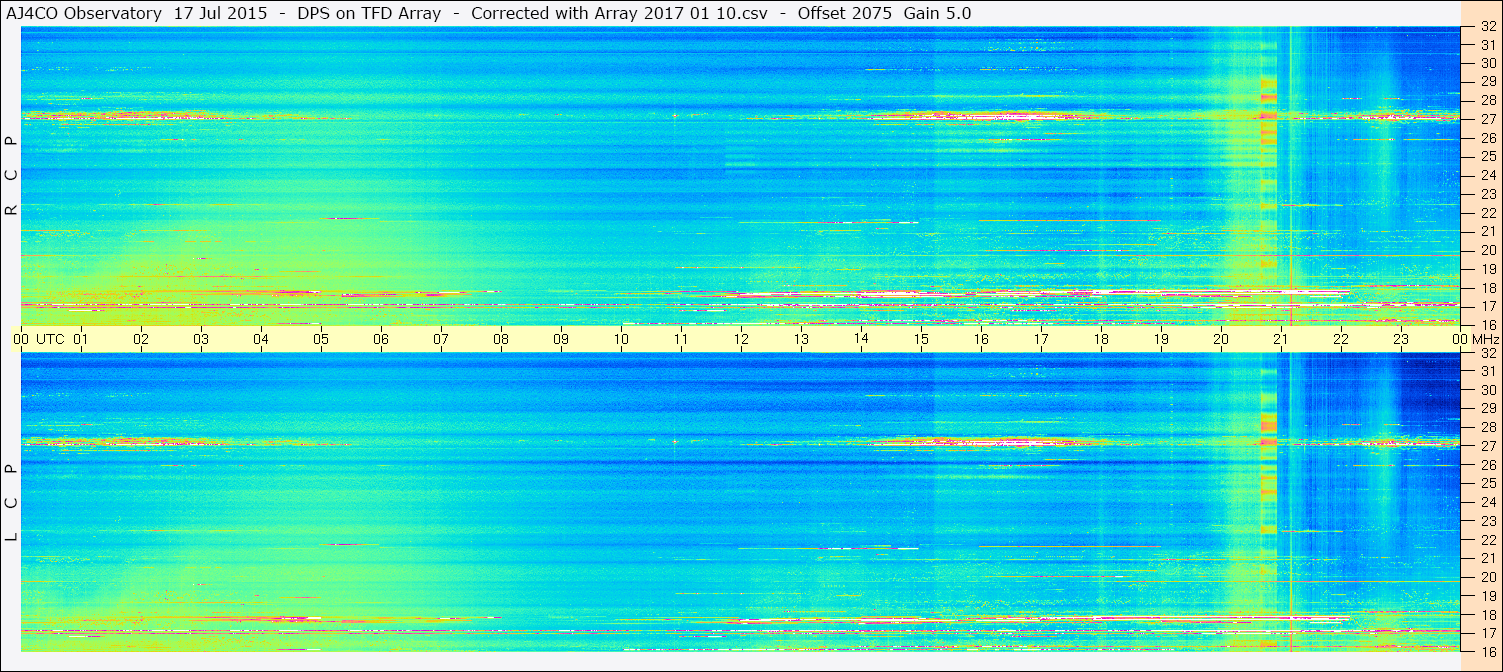Viewport: 1503px width, 672px height.
Task: Click the vertical RCP panel label
Action: point(11,175)
